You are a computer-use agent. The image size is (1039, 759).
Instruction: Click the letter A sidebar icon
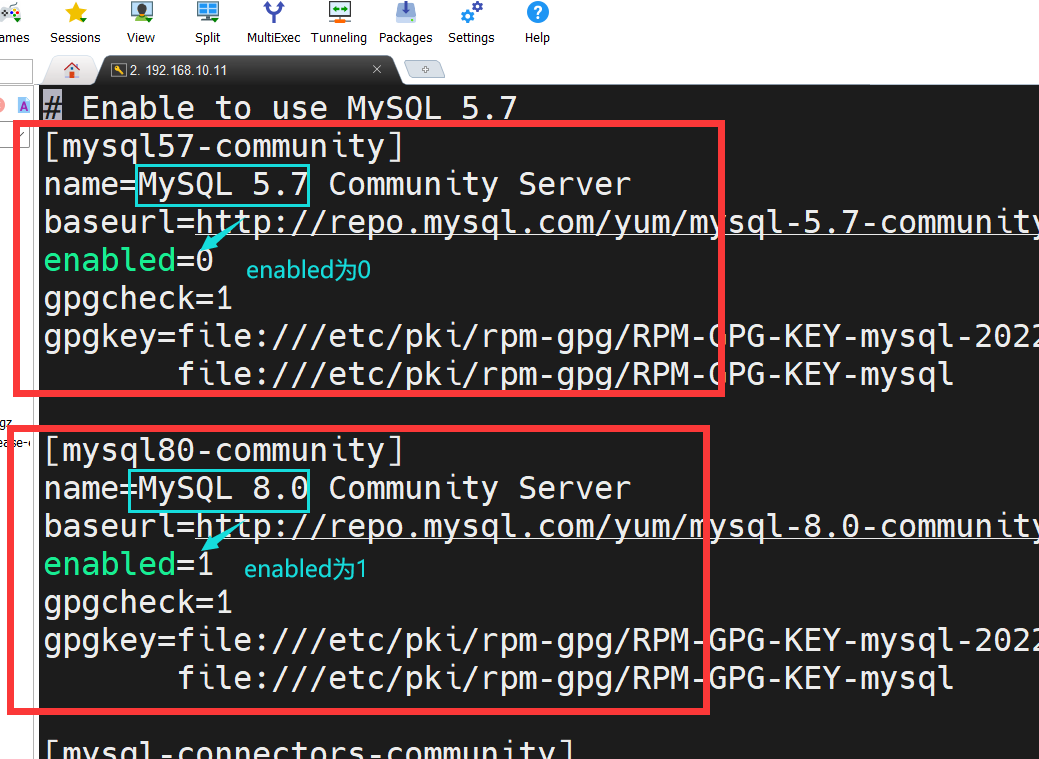coord(23,105)
